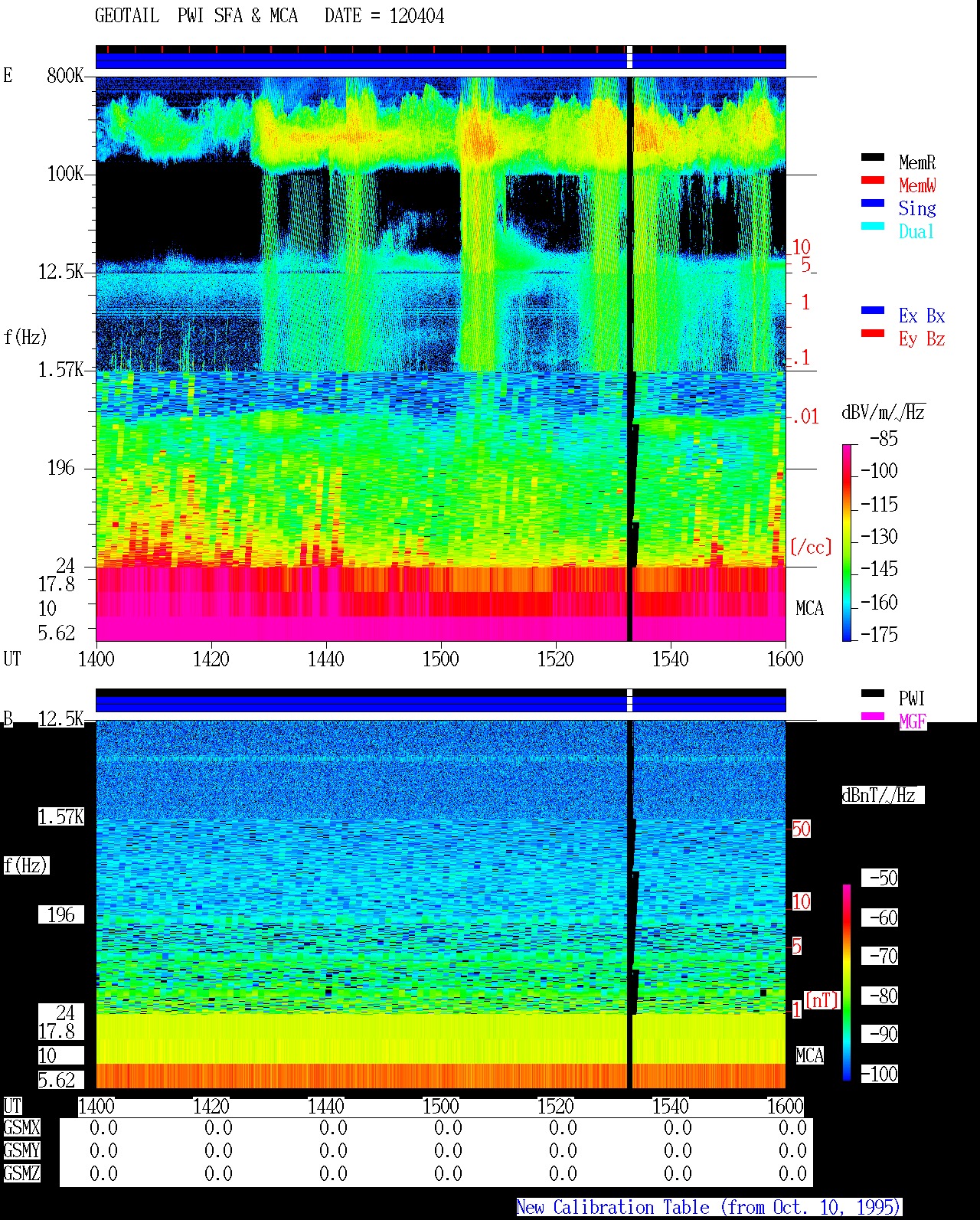The height and width of the screenshot is (1220, 980).
Task: Click the red '[nT]' field unit label
Action: tap(822, 1000)
